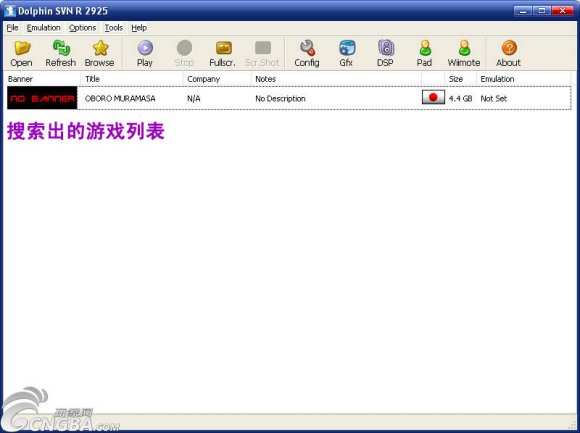The width and height of the screenshot is (580, 433).
Task: Click the Dolphin title bar app icon
Action: click(x=10, y=11)
